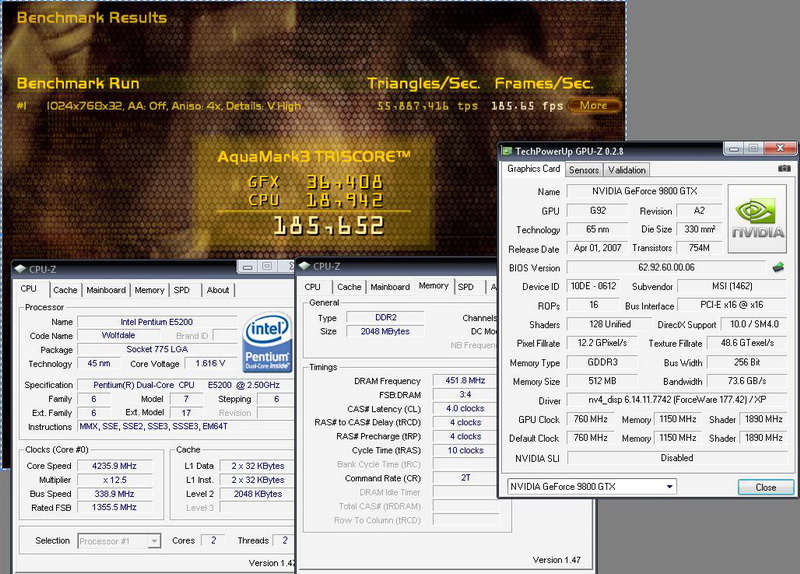Click the FSB:DRAM ratio value 3:4
The image size is (800, 574).
465,394
